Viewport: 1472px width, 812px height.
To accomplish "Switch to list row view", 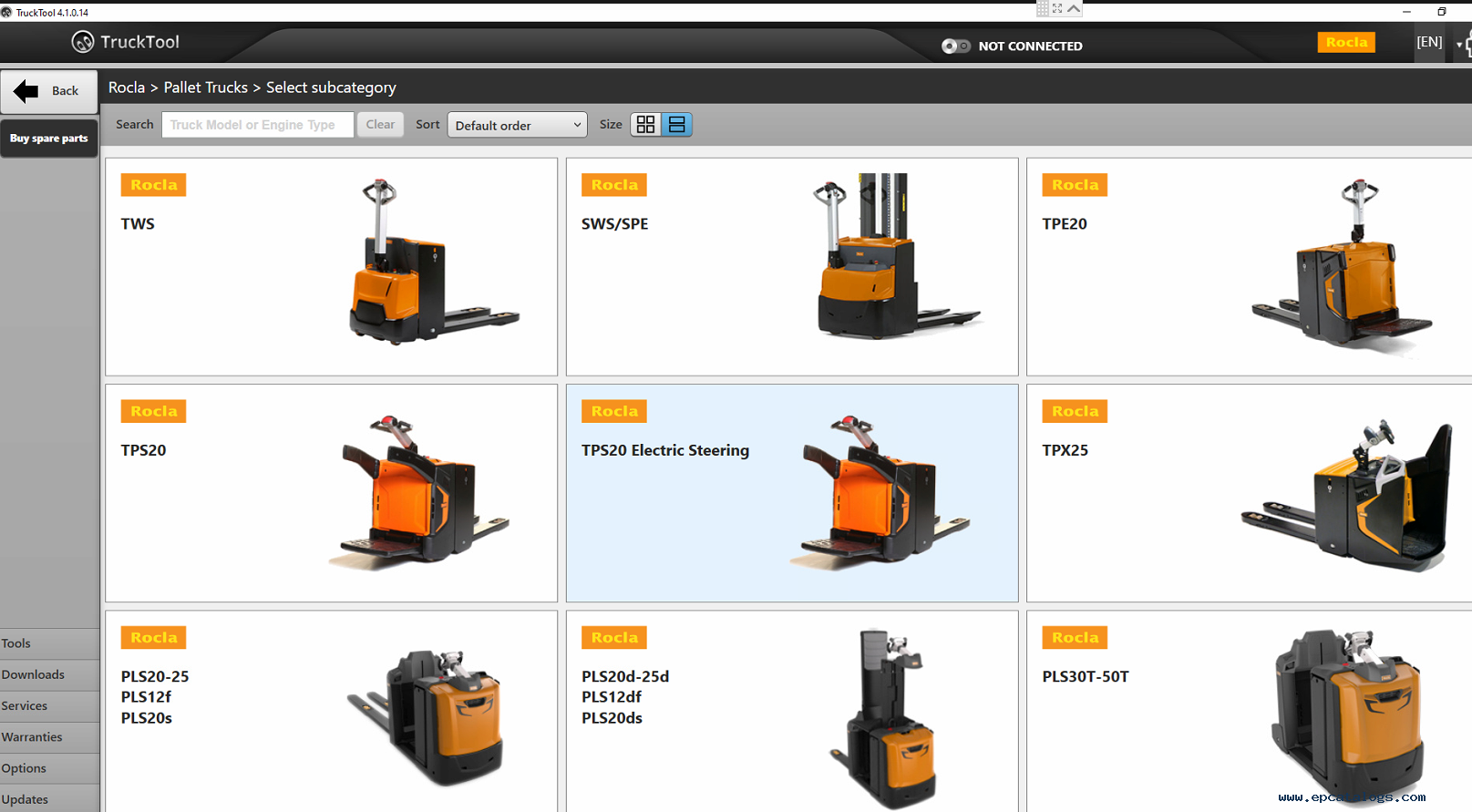I will pos(677,125).
